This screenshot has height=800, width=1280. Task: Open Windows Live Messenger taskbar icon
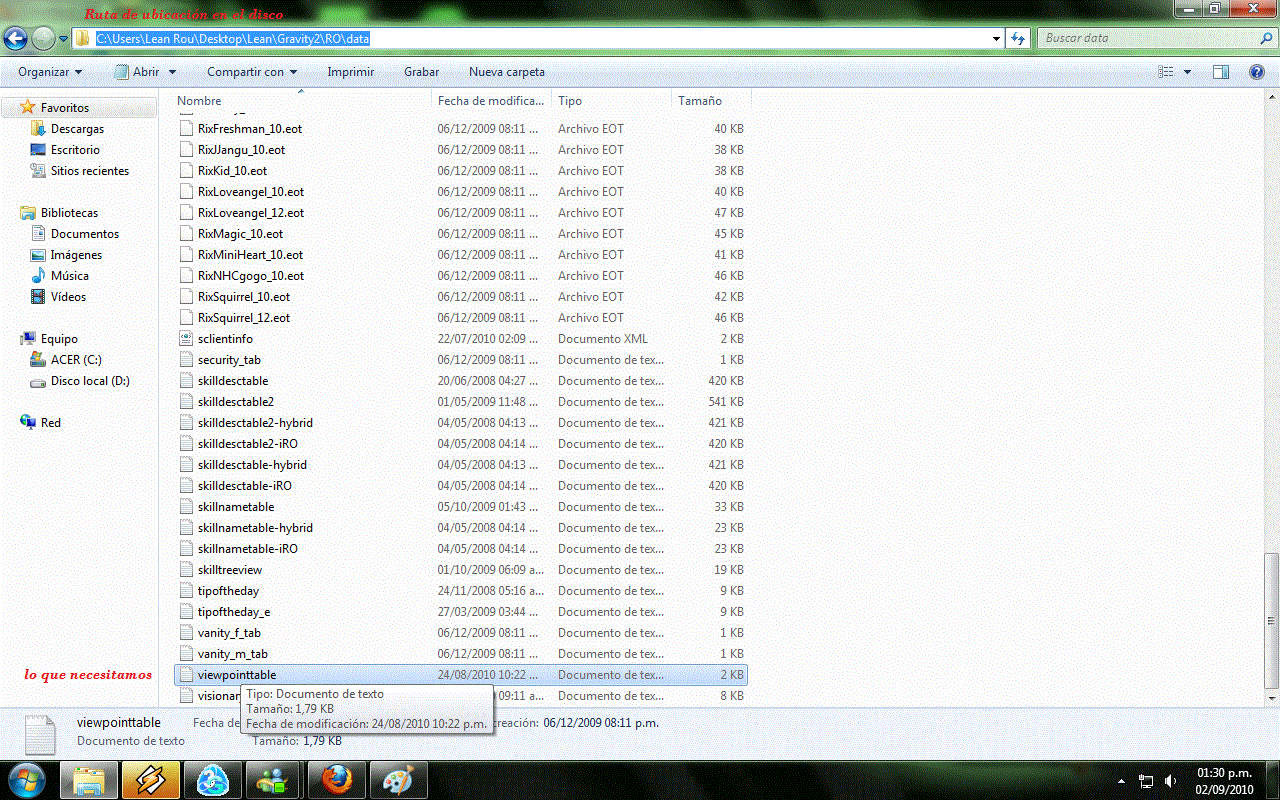[x=274, y=780]
